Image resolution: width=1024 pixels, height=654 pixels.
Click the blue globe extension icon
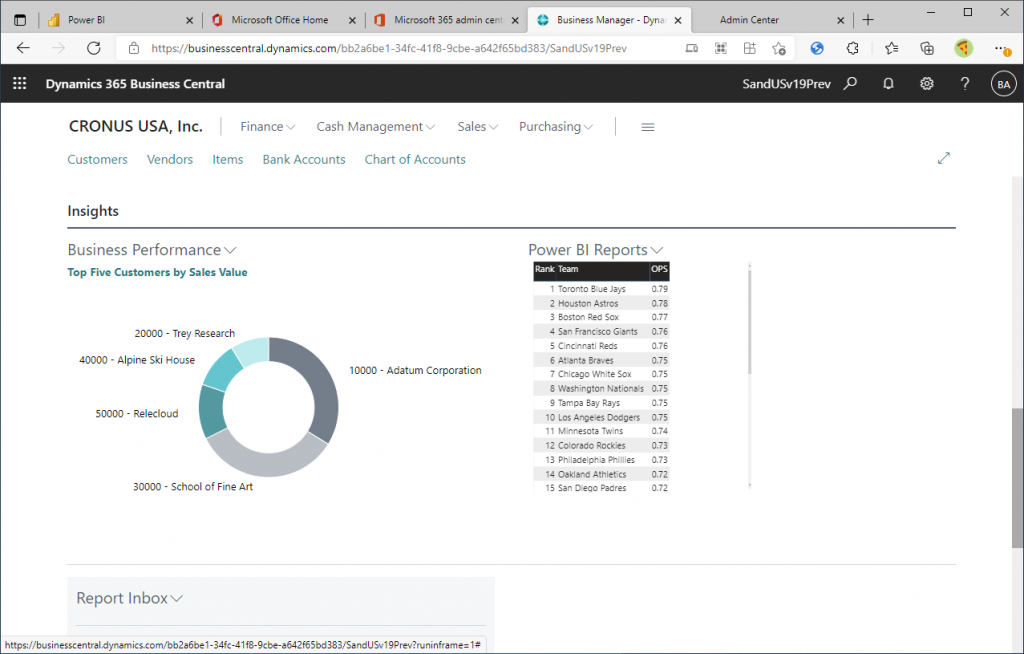pos(817,48)
